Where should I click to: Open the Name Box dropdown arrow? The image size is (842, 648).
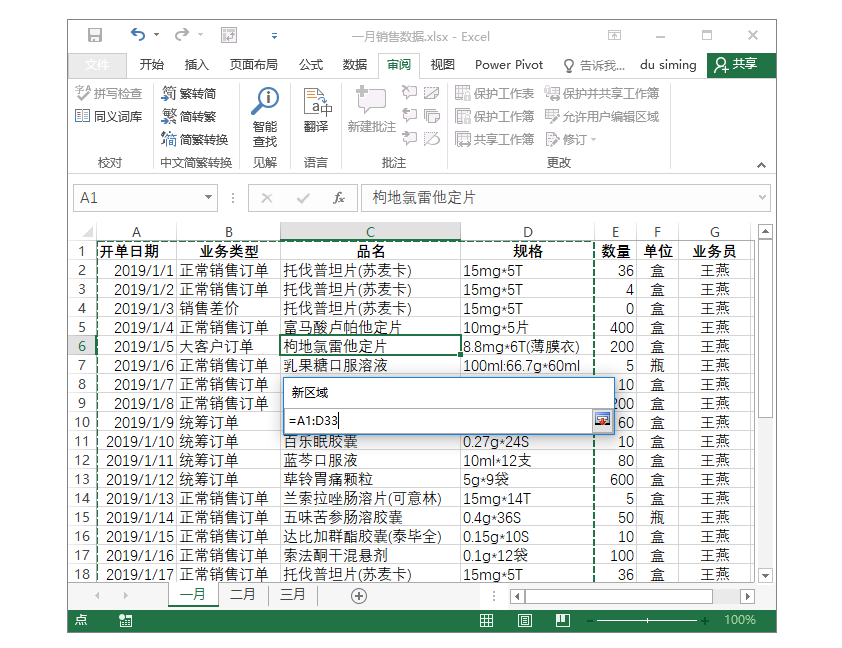pyautogui.click(x=208, y=198)
